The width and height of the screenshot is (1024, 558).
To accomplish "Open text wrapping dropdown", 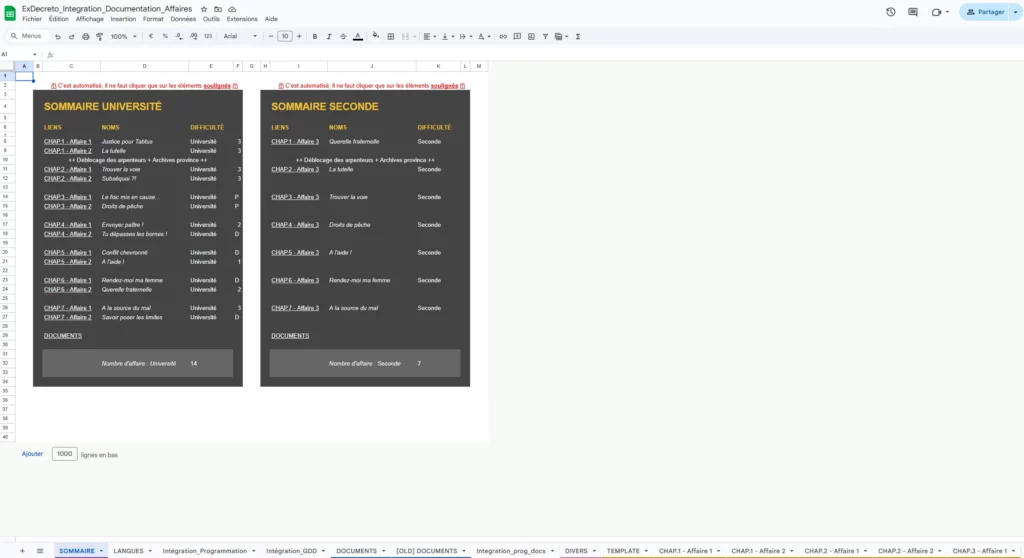I will [x=466, y=37].
